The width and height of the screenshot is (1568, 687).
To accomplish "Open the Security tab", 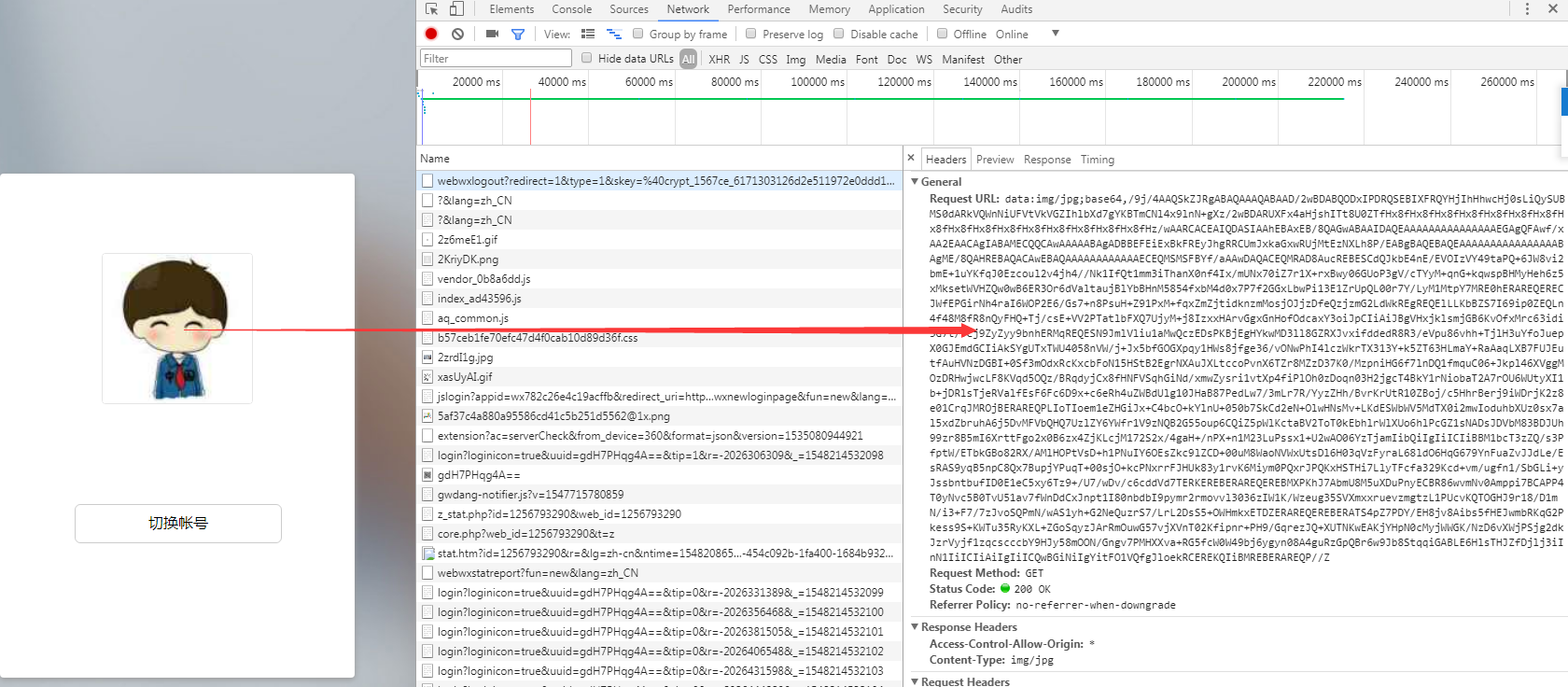I will tap(962, 9).
